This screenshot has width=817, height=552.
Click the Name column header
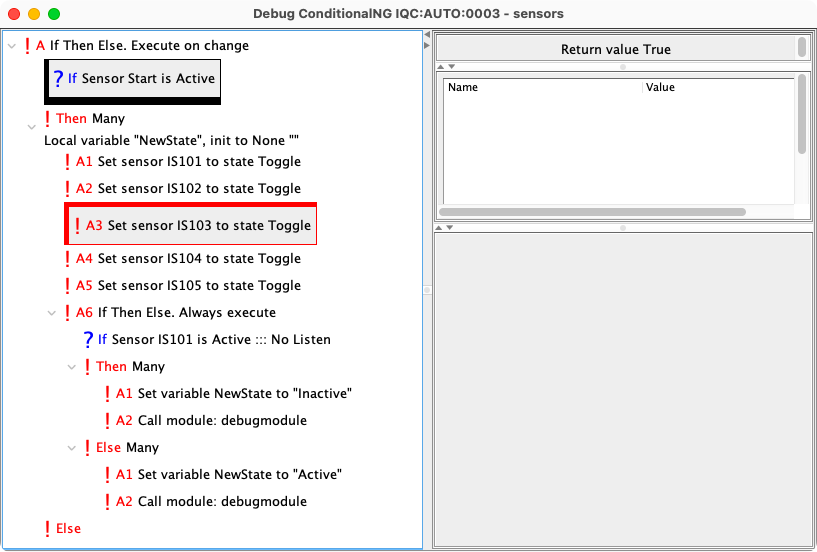[541, 87]
